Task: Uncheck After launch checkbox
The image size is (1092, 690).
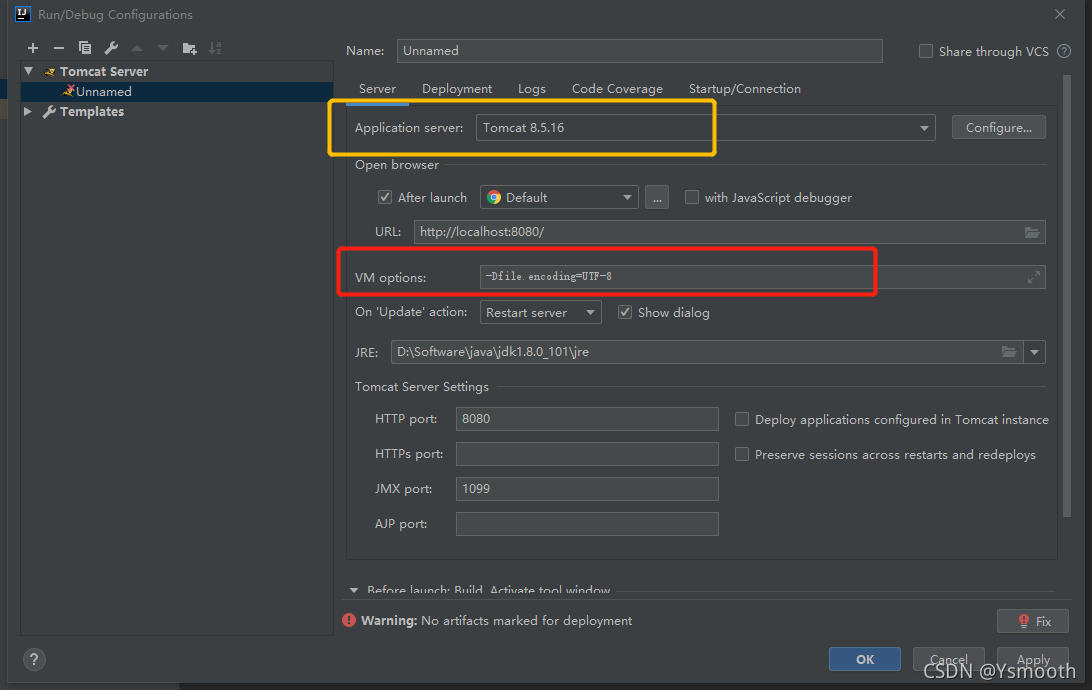Action: click(x=384, y=197)
